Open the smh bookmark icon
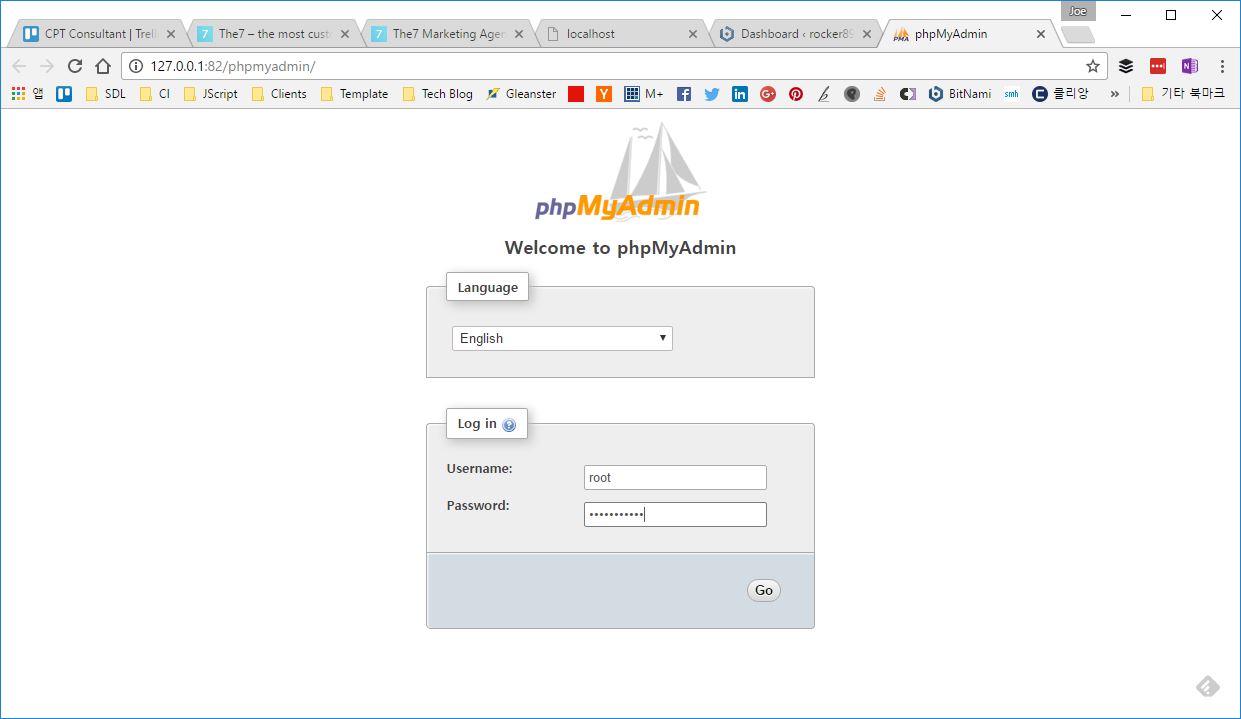Screen dimensions: 1241x719 coord(1012,94)
